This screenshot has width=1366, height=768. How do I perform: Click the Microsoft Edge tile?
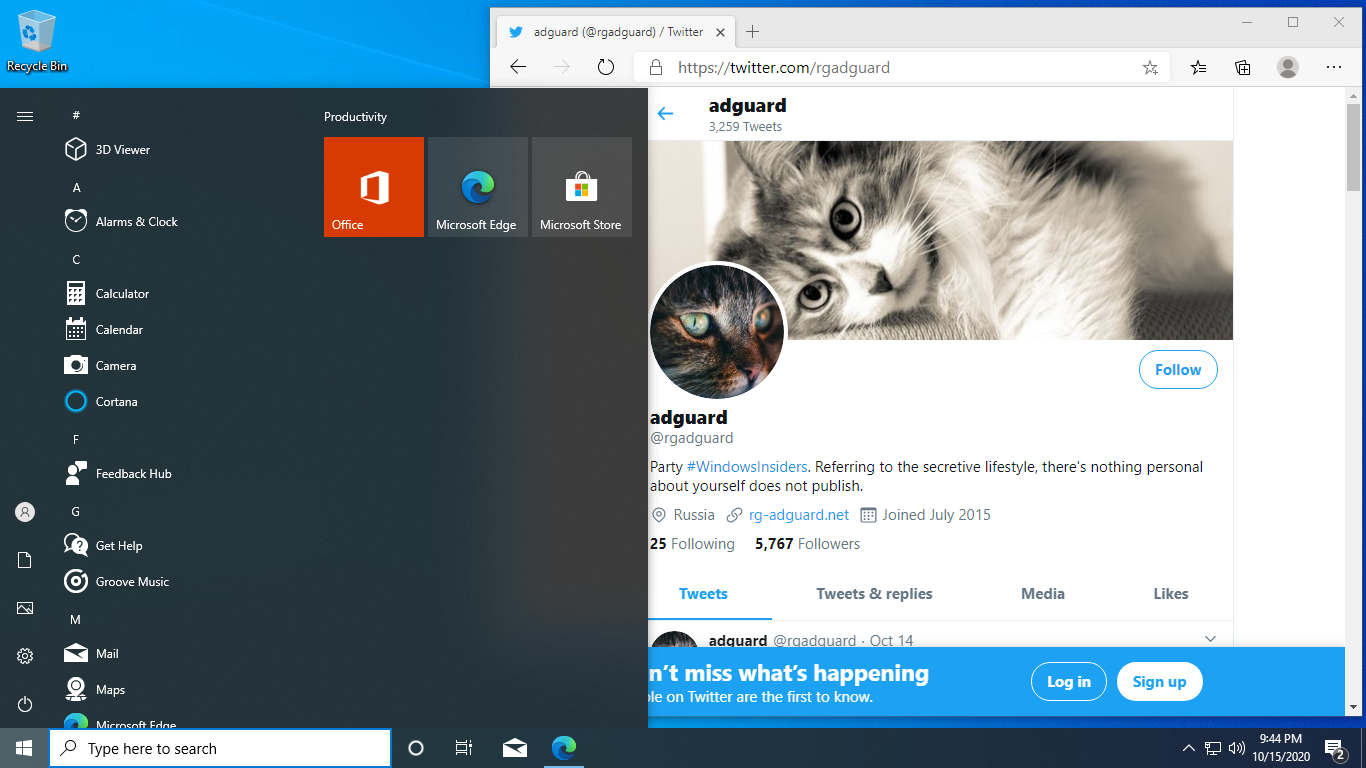[x=478, y=187]
